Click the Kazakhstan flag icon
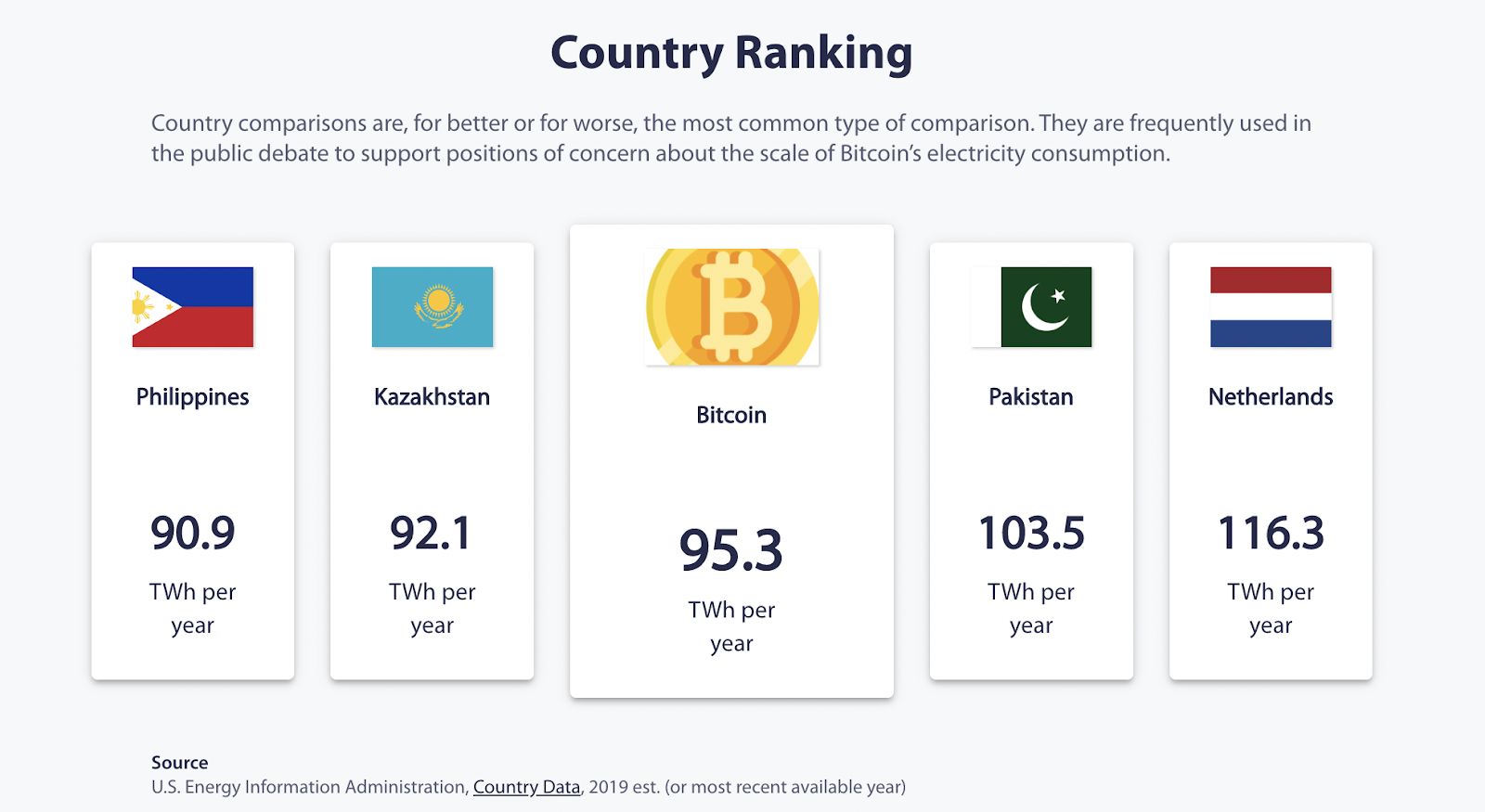Screen dimensions: 1485x812 [433, 307]
